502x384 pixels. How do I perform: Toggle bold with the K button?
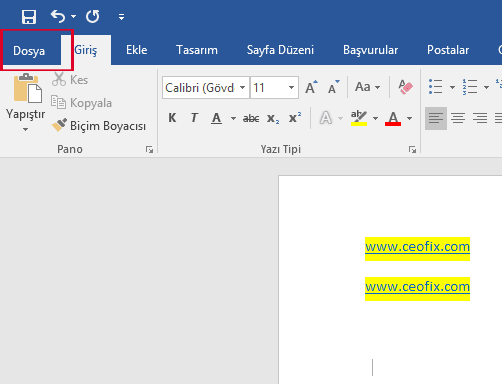[172, 118]
